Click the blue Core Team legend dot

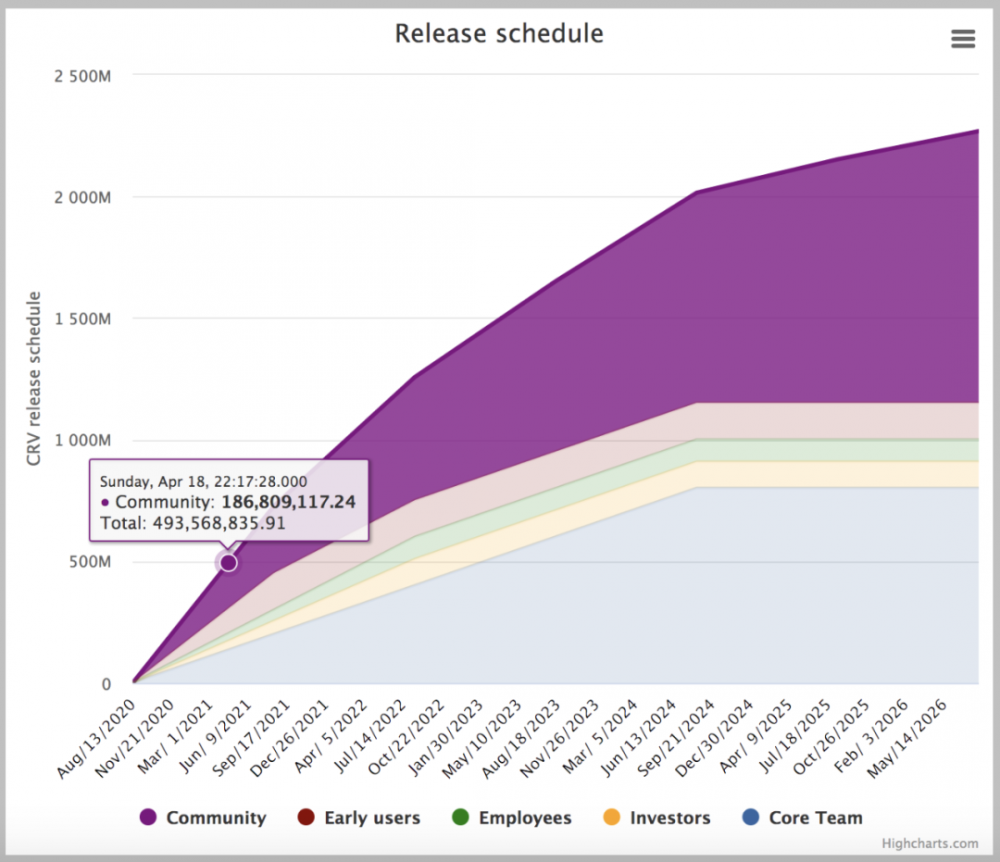pyautogui.click(x=751, y=817)
